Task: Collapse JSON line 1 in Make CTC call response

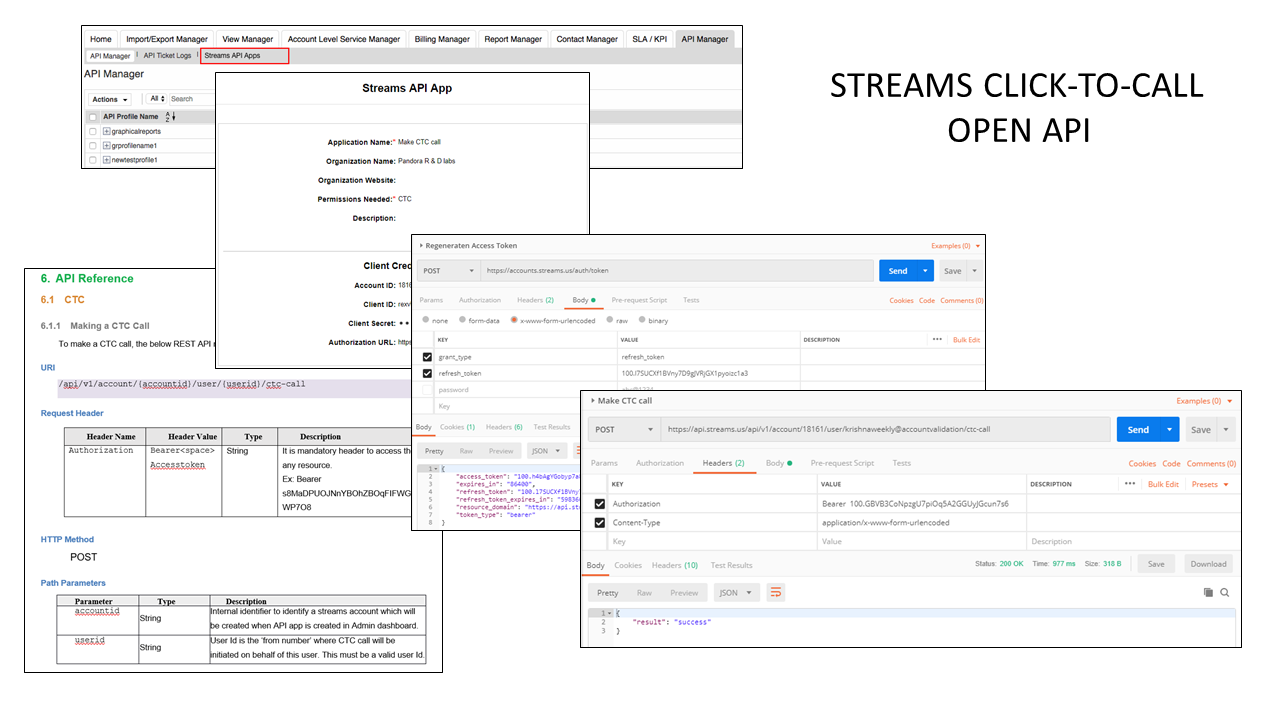Action: [607, 612]
